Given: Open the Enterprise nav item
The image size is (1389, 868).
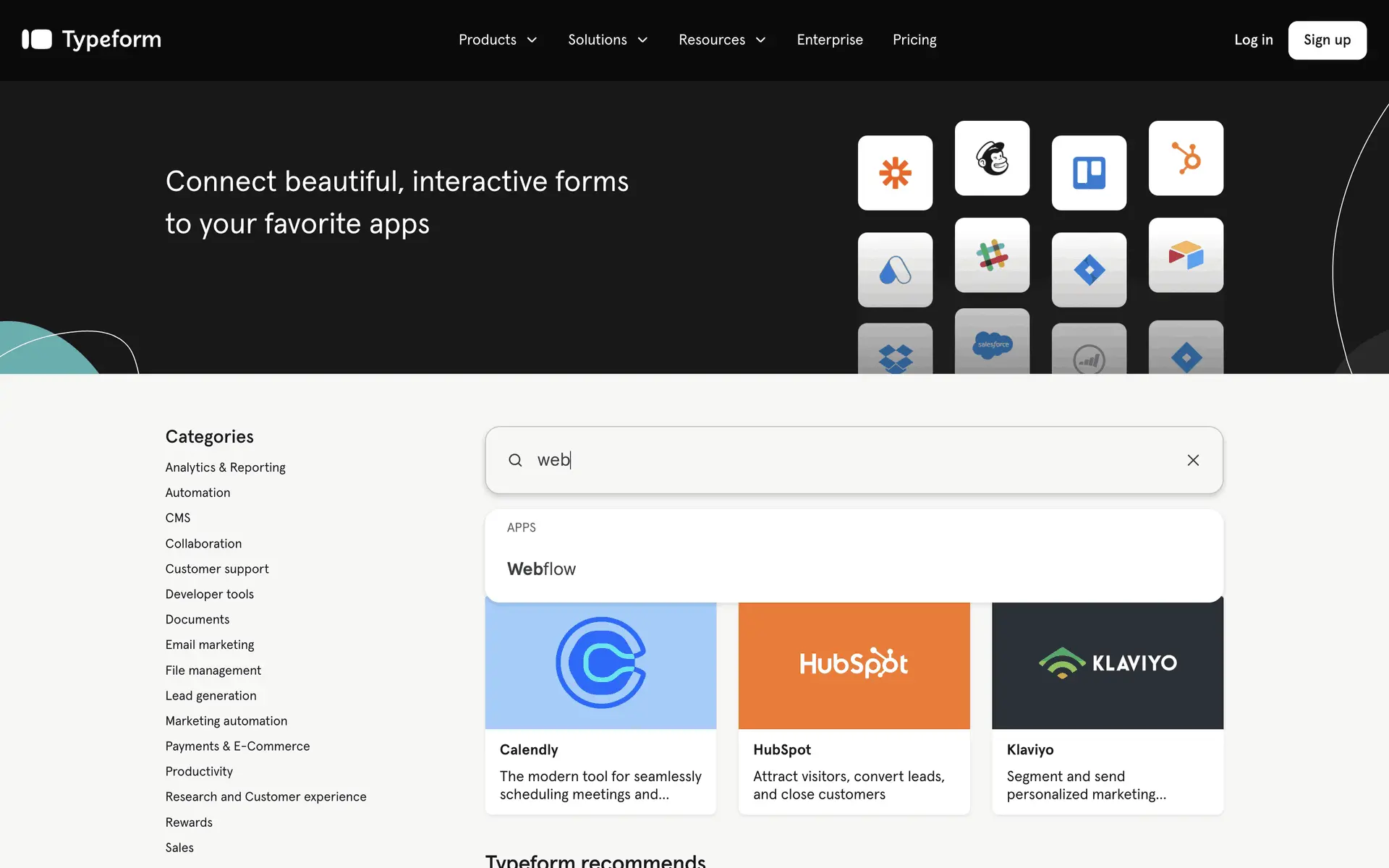Looking at the screenshot, I should [830, 40].
